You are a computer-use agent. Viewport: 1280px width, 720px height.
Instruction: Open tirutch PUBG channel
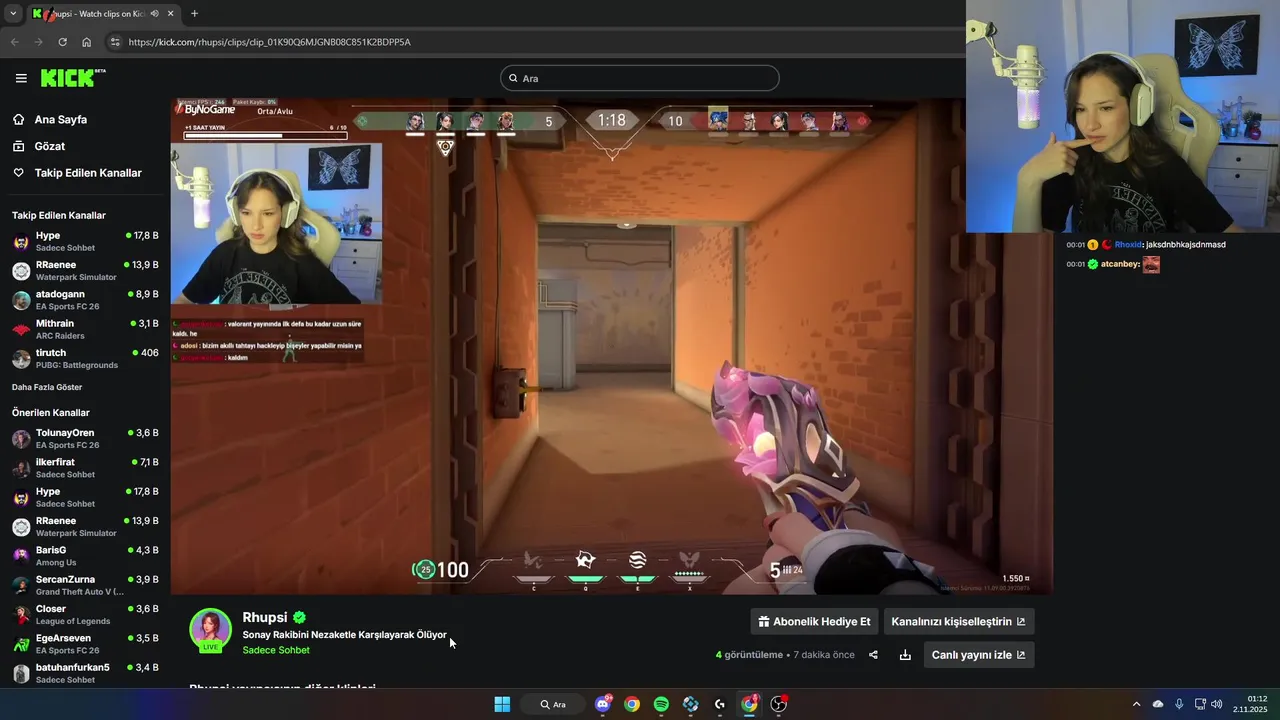(85, 358)
